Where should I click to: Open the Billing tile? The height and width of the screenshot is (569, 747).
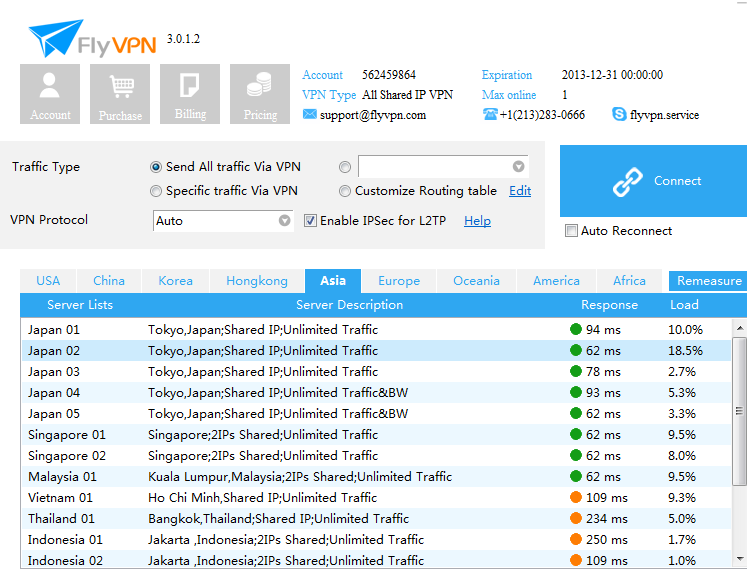click(x=190, y=94)
